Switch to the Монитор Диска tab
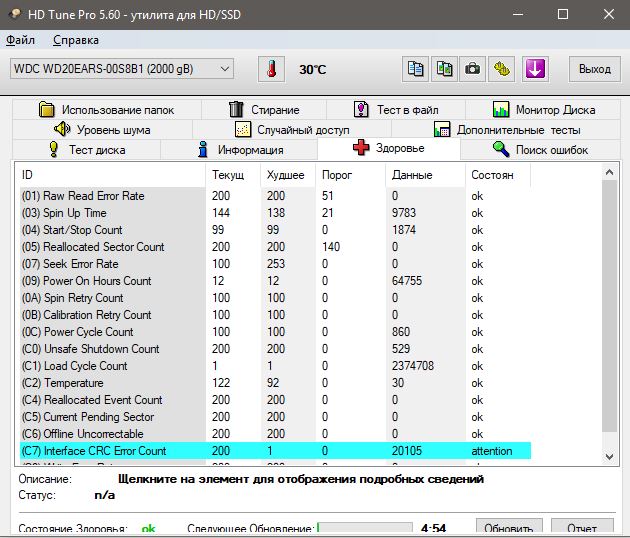Screen dimensions: 630x538 pyautogui.click(x=543, y=109)
